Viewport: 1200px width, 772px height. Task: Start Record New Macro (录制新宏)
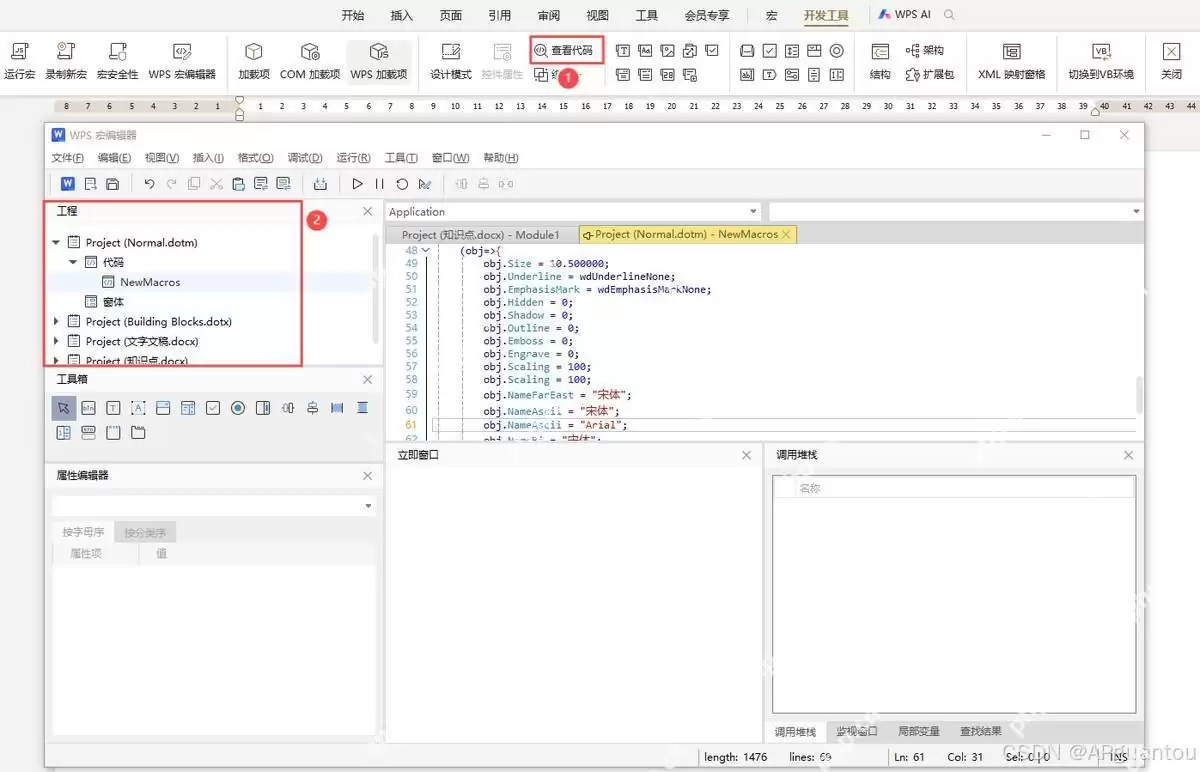point(66,60)
